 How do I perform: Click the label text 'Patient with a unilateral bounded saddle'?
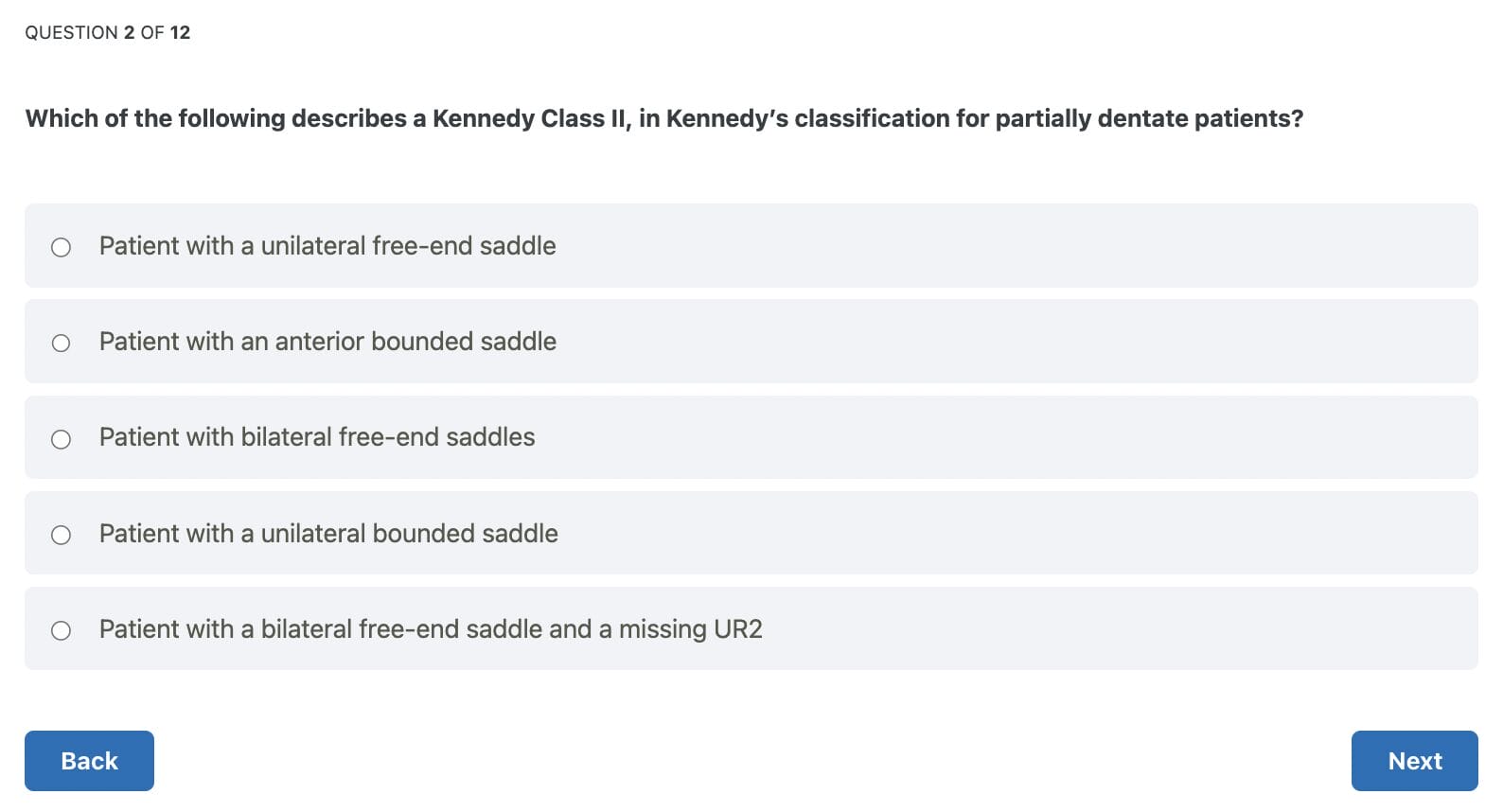point(328,534)
